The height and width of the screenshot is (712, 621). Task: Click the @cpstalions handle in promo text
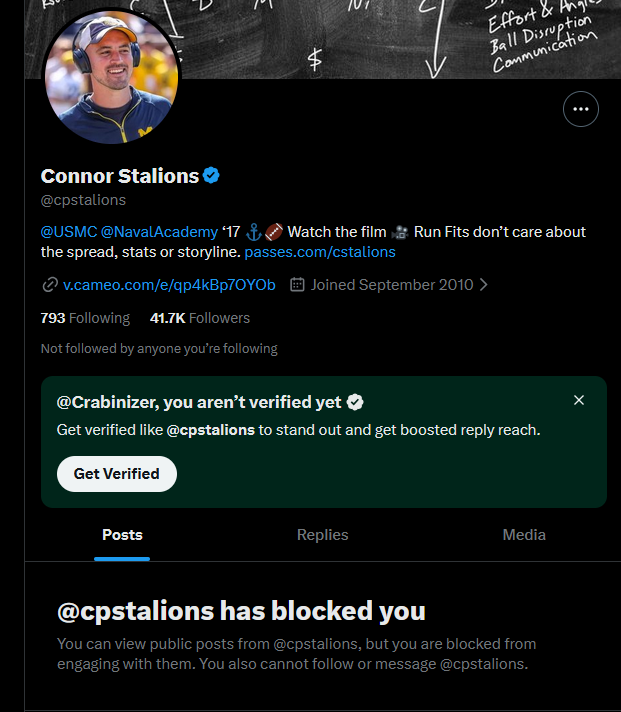click(211, 430)
